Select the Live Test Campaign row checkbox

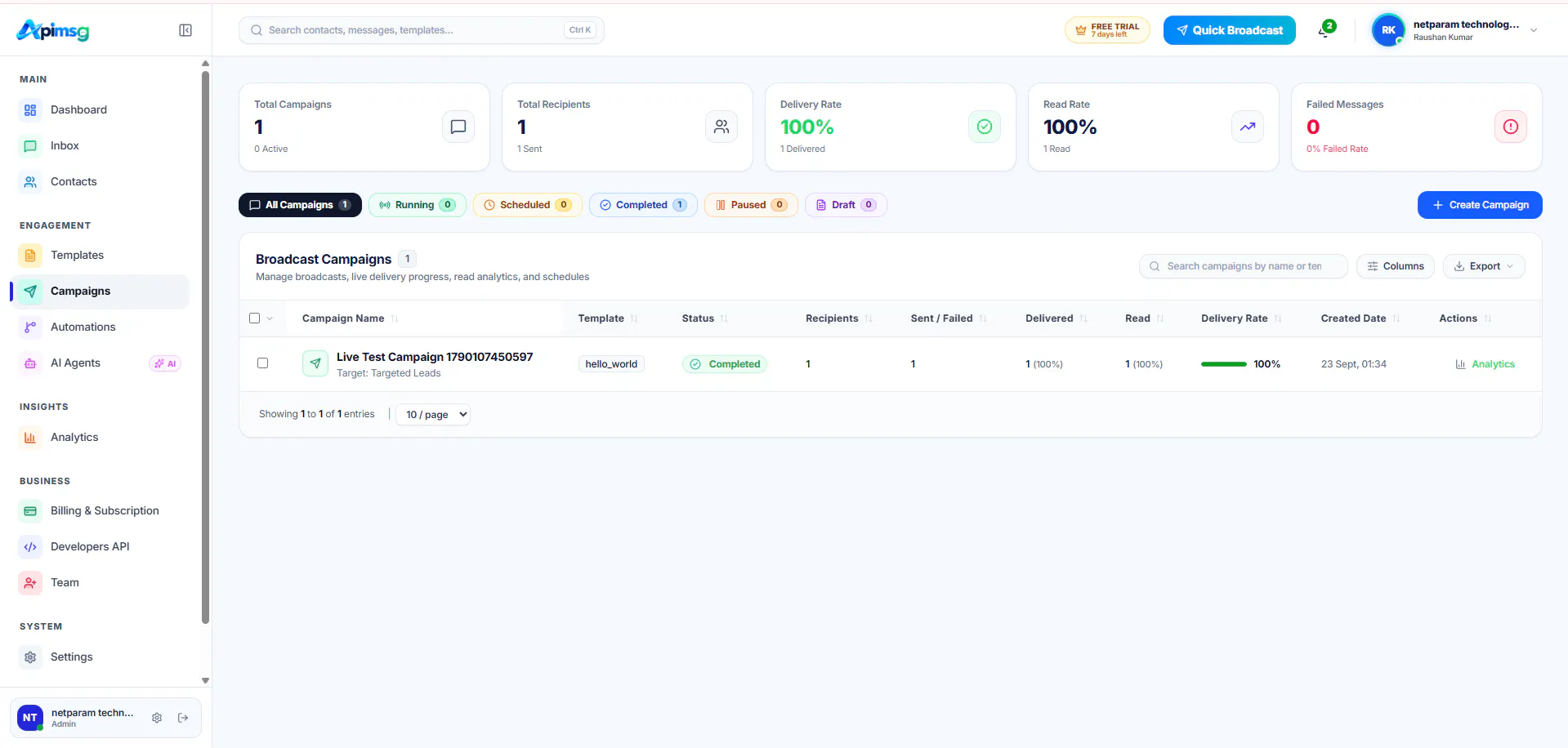[263, 363]
